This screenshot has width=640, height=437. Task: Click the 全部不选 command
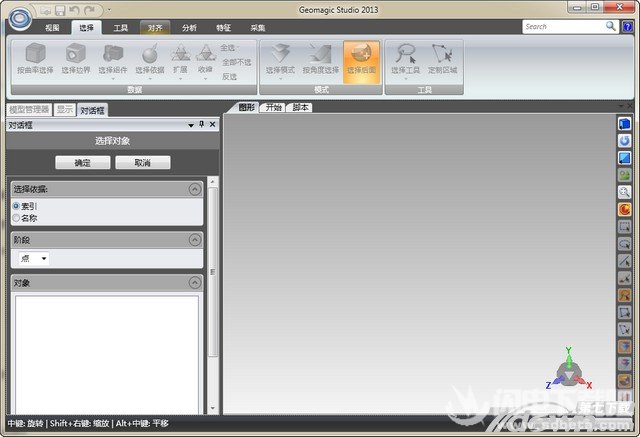tap(236, 62)
